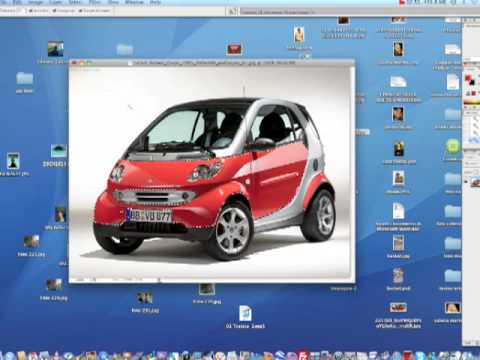Screen dimensions: 480x360
Task: Select the yellow-shirt person image on desktop
Action: click(299, 35)
